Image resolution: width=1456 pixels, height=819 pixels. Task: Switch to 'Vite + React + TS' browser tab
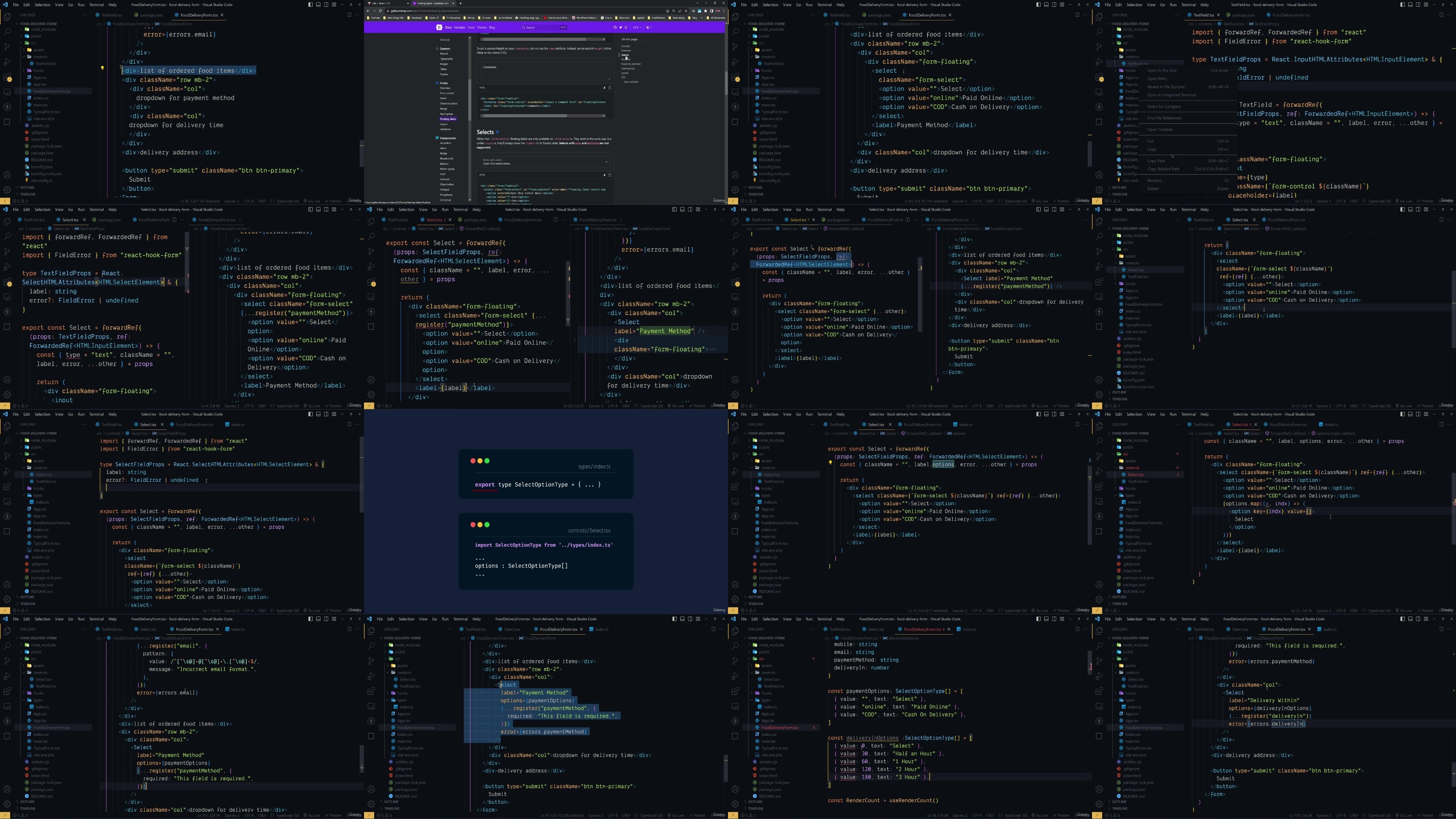click(x=388, y=3)
